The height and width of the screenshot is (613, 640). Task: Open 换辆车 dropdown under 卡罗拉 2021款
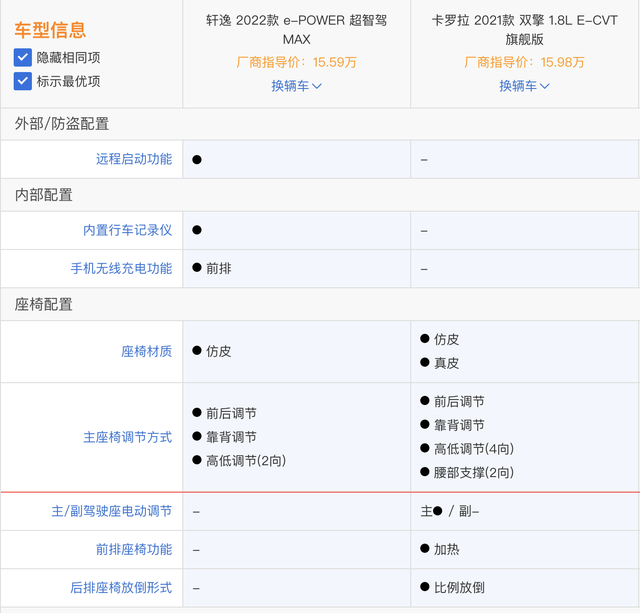click(524, 86)
